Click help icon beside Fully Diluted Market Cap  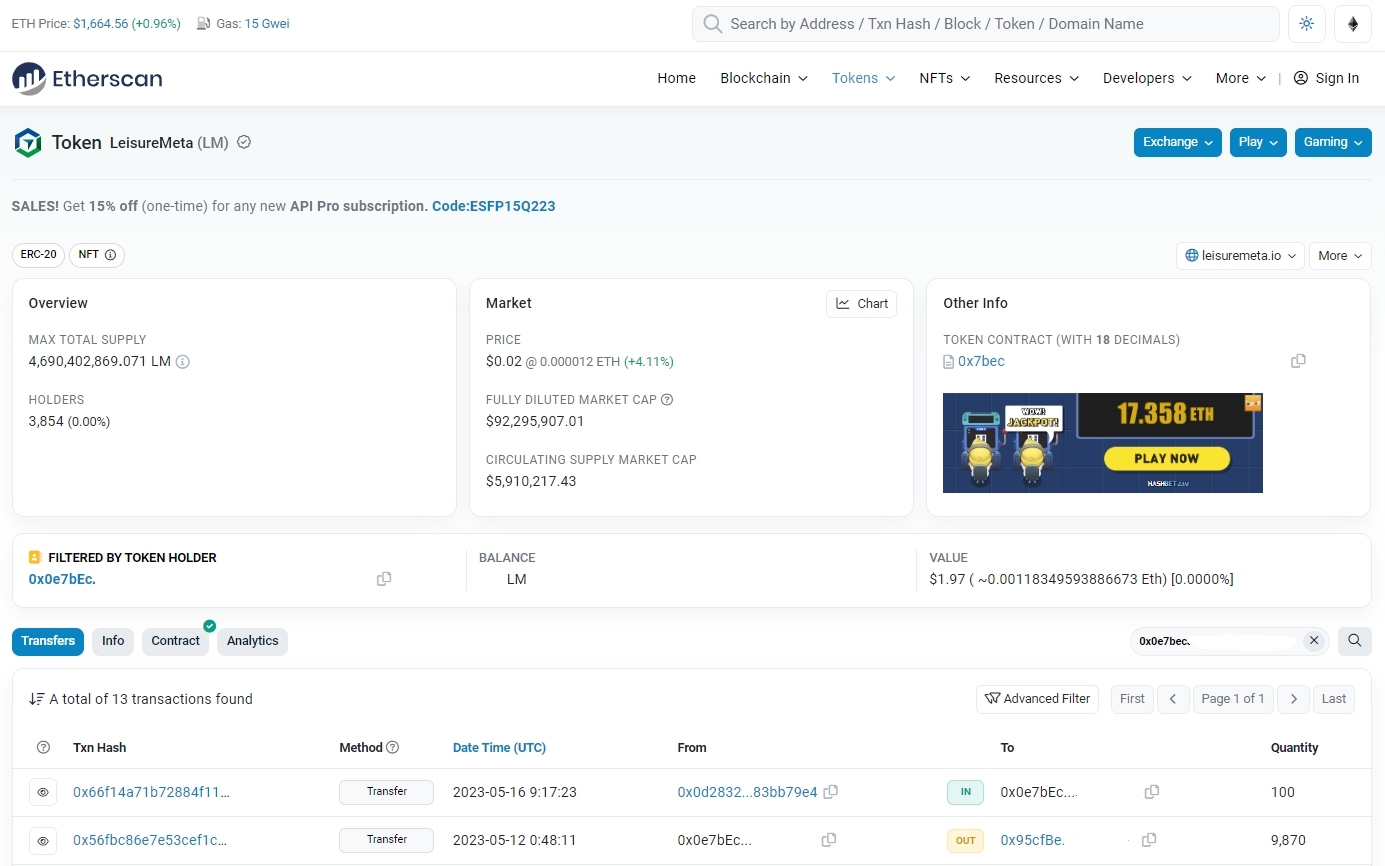[x=667, y=400]
